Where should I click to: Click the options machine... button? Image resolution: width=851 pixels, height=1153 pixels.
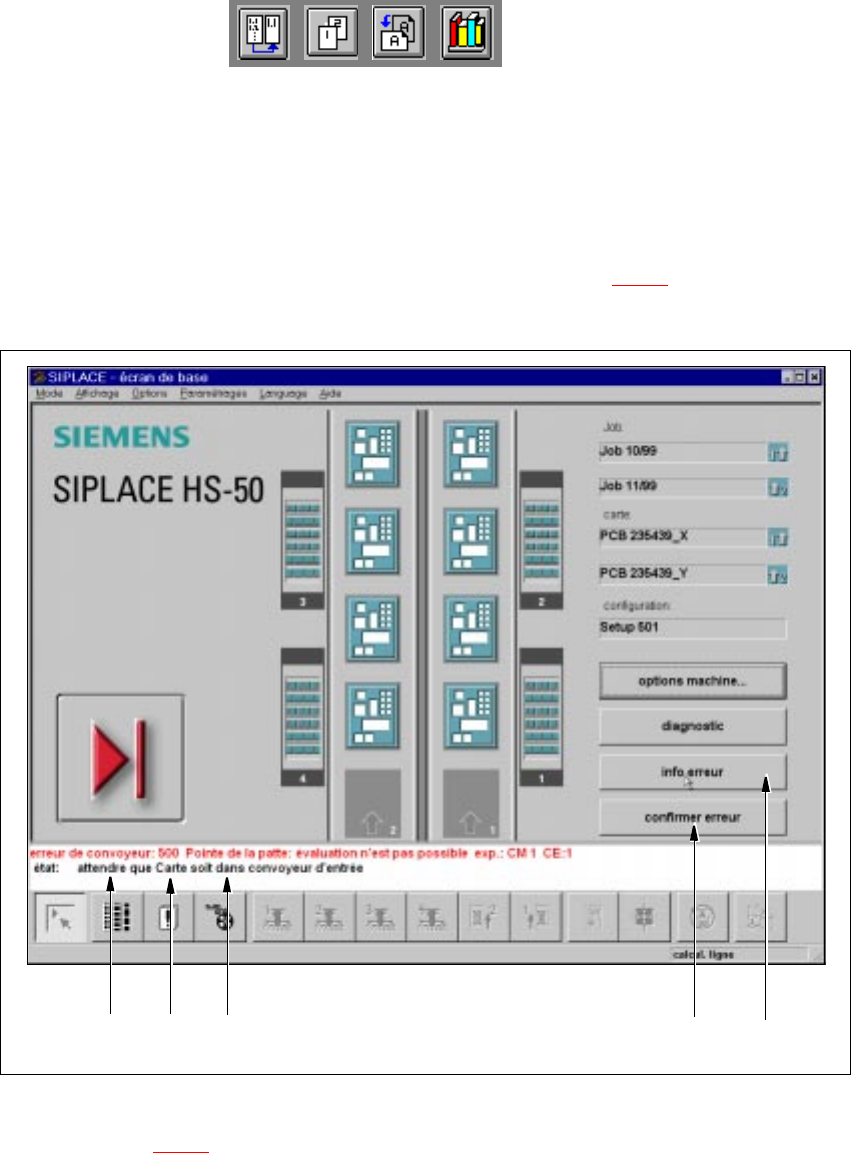(692, 681)
